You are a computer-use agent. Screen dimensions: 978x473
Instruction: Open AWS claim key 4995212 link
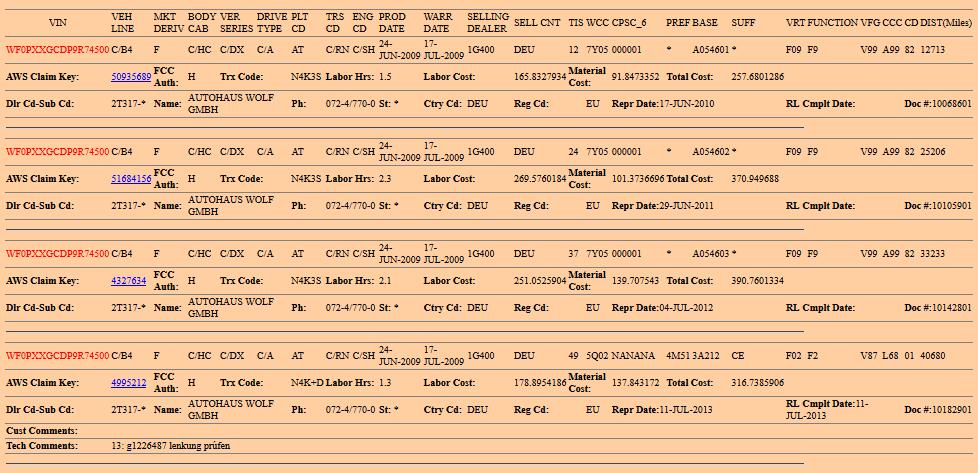pyautogui.click(x=128, y=382)
